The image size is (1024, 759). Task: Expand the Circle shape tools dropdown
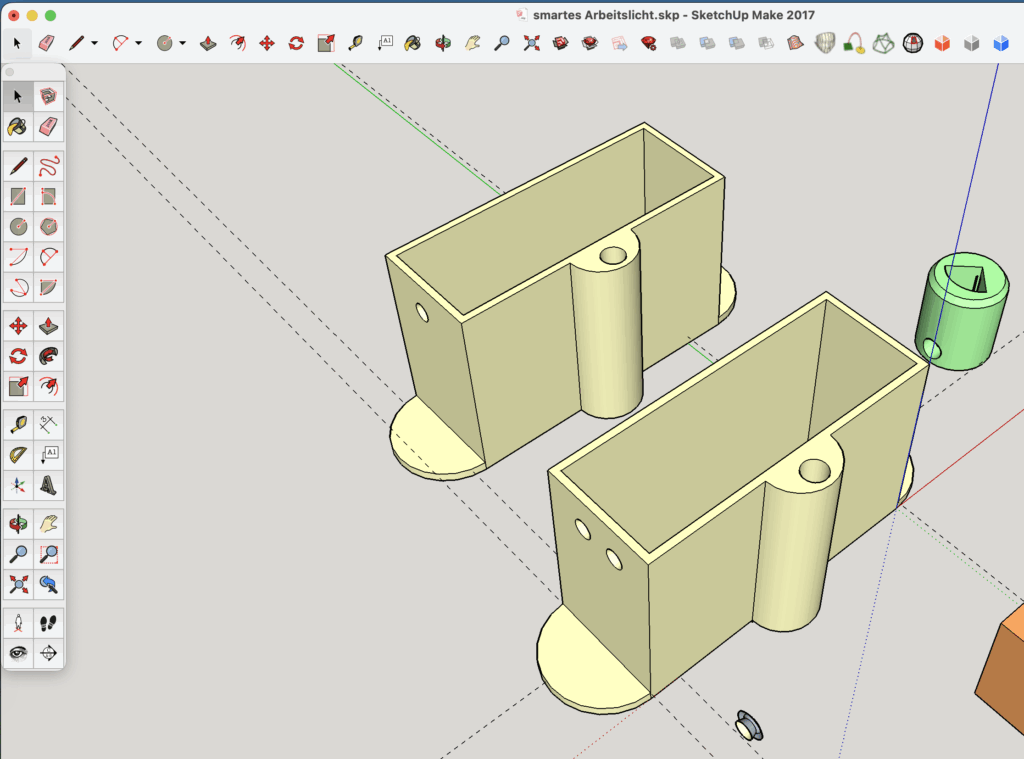[182, 43]
